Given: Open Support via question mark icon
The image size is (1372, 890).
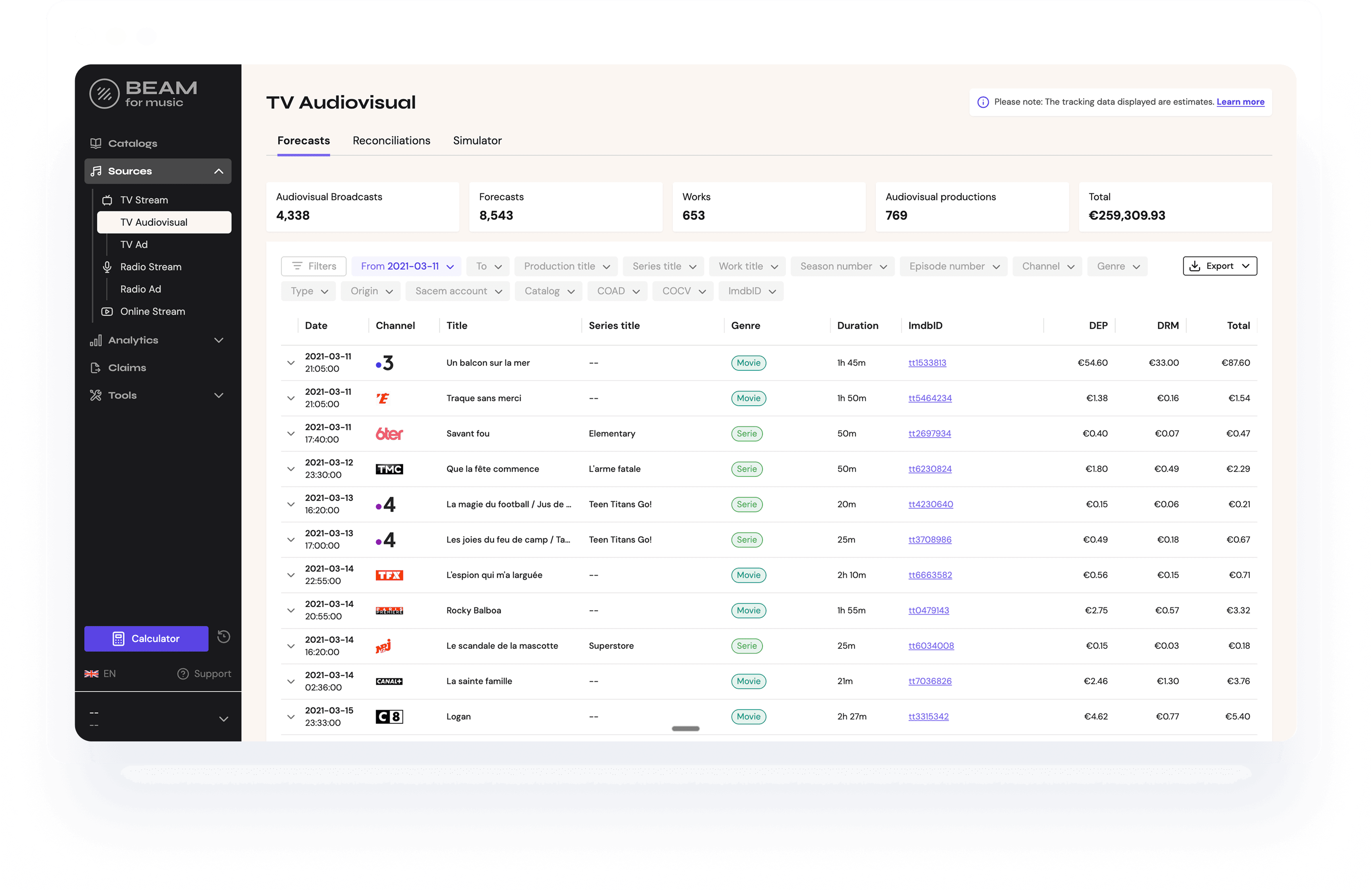Looking at the screenshot, I should pos(183,673).
